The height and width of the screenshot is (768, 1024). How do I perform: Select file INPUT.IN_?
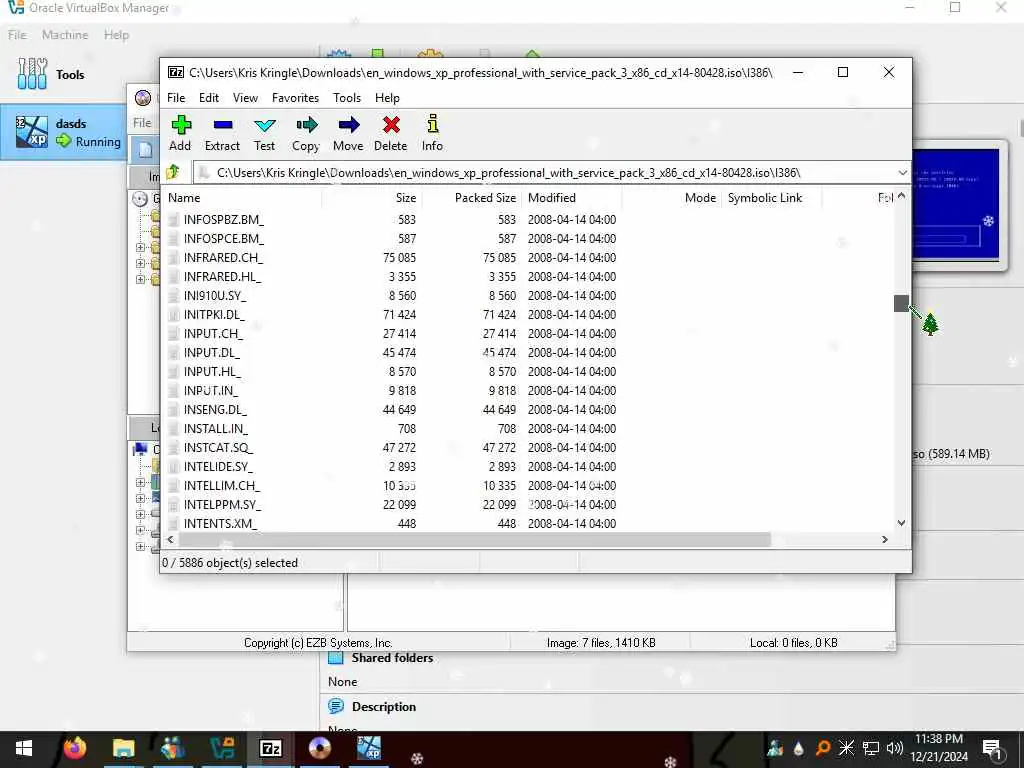211,390
